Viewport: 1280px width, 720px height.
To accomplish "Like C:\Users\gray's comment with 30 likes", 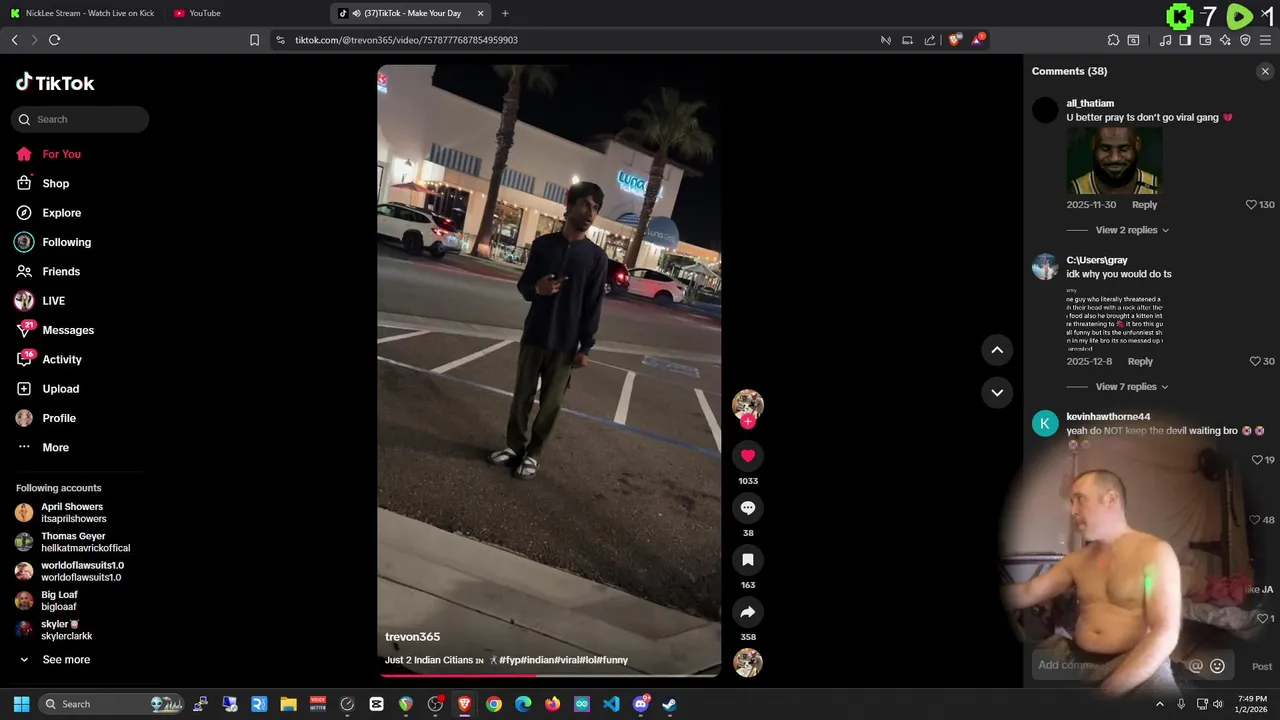I will (1255, 362).
